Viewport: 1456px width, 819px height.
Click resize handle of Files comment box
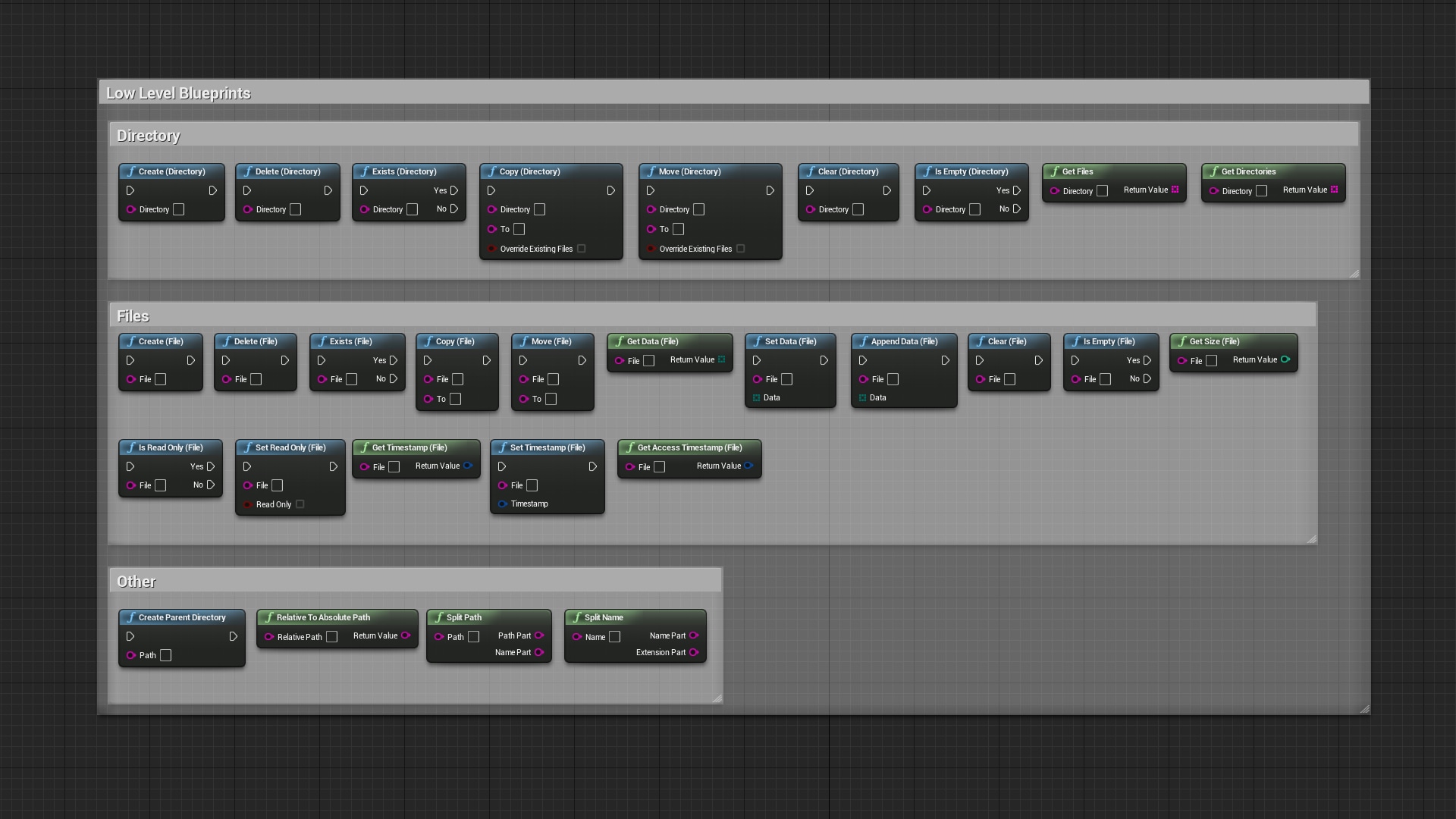coord(1312,539)
